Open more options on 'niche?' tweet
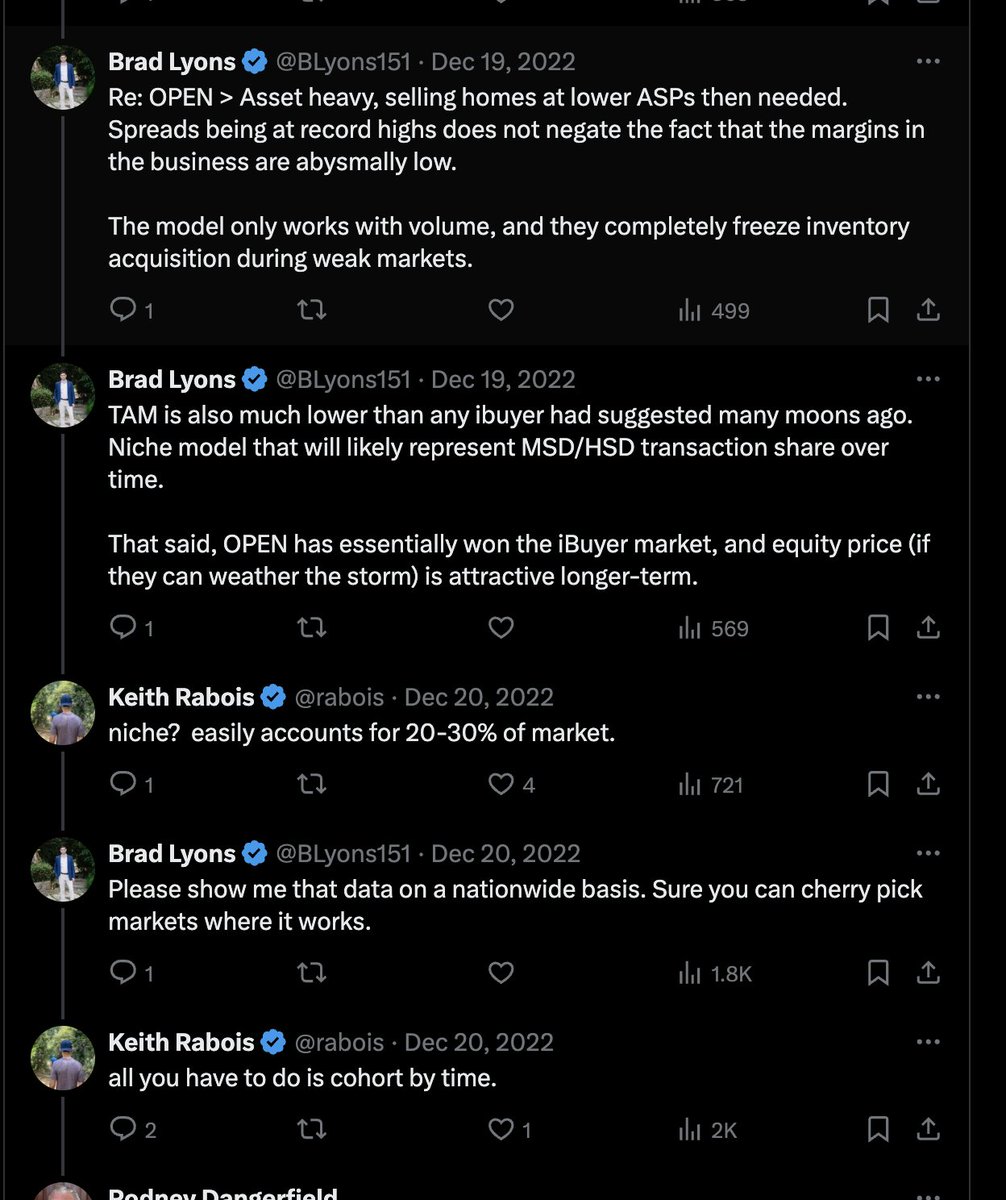Image resolution: width=1006 pixels, height=1200 pixels. (928, 697)
